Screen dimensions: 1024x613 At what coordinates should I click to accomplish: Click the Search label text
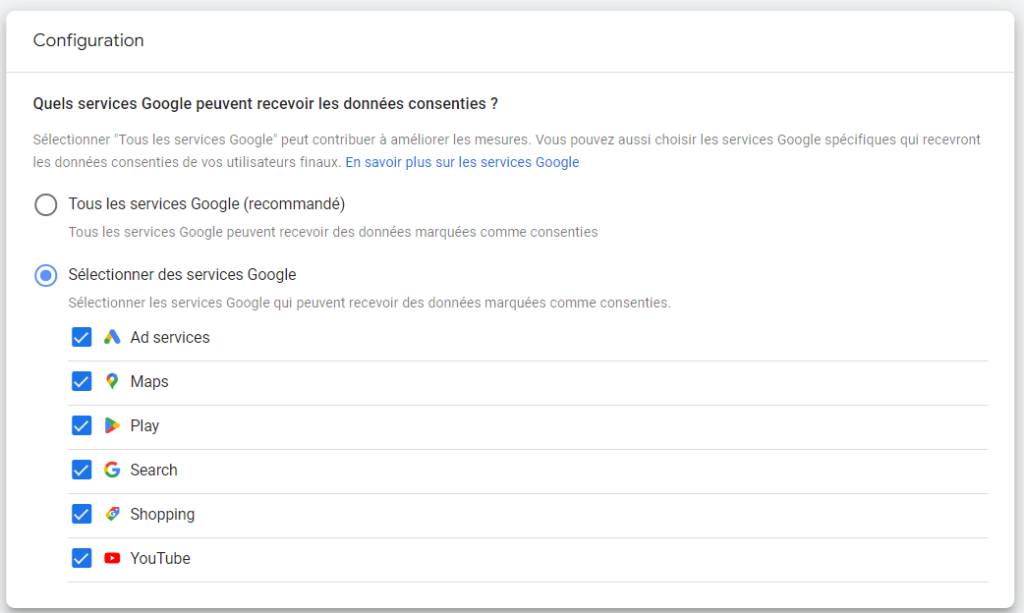tap(153, 470)
